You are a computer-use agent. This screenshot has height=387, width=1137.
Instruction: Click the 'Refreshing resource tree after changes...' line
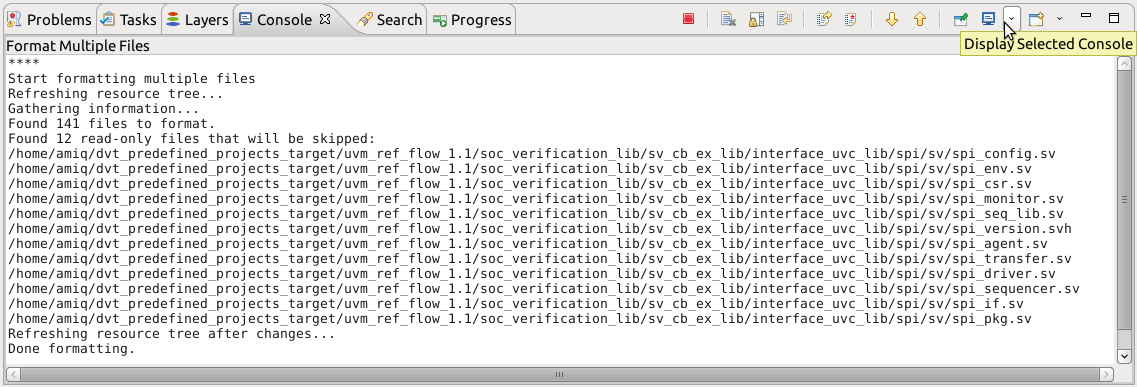pos(171,334)
